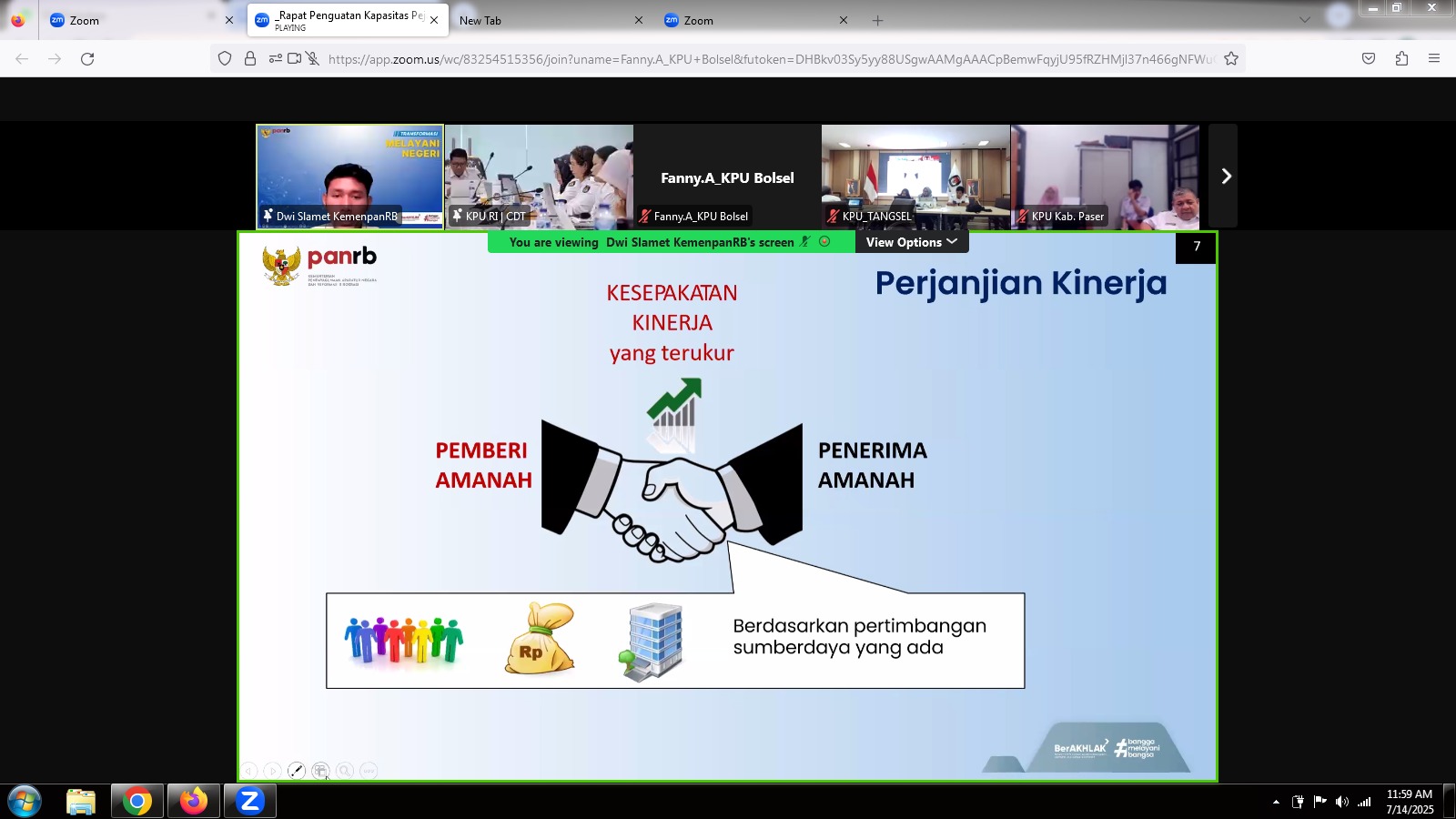
Task: Open the Firefox extensions puzzle icon
Action: coord(1401,59)
